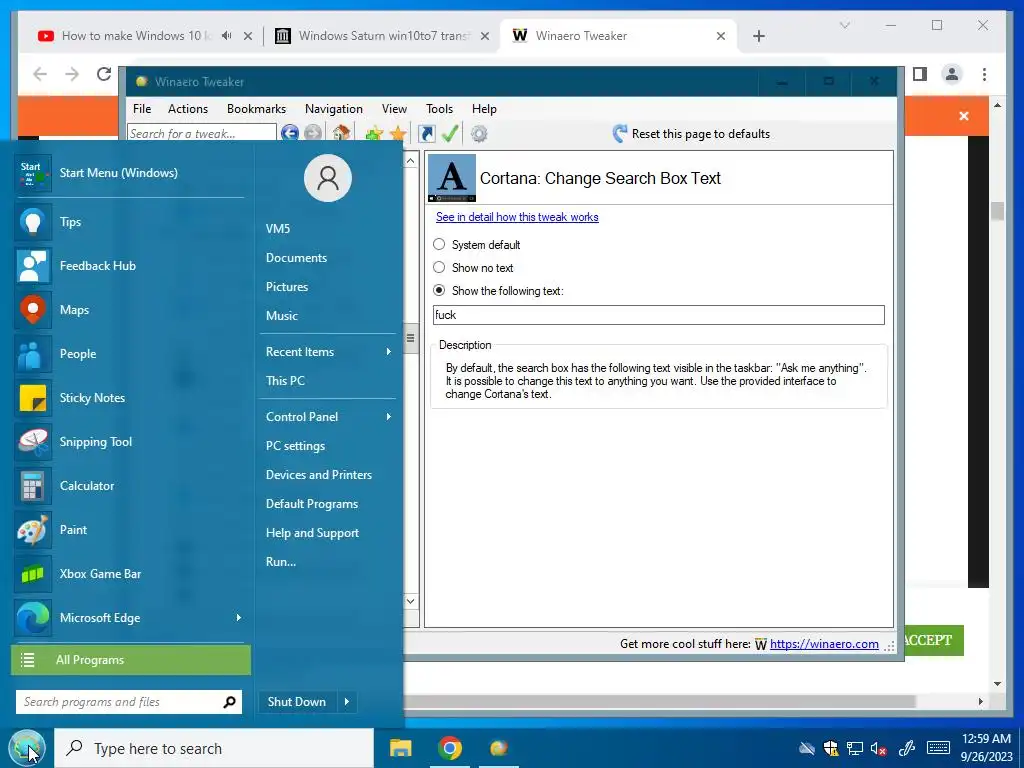Open the home page house icon in Winaero
This screenshot has width=1024, height=768.
point(341,133)
